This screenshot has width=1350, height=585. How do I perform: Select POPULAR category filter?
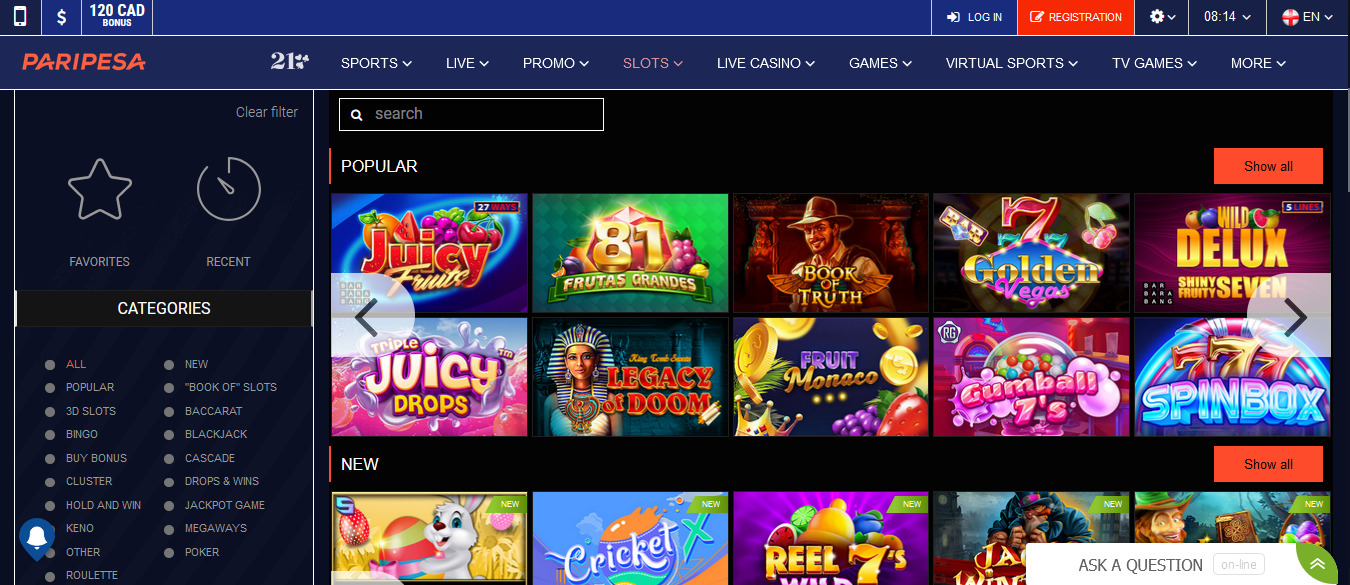(x=90, y=387)
